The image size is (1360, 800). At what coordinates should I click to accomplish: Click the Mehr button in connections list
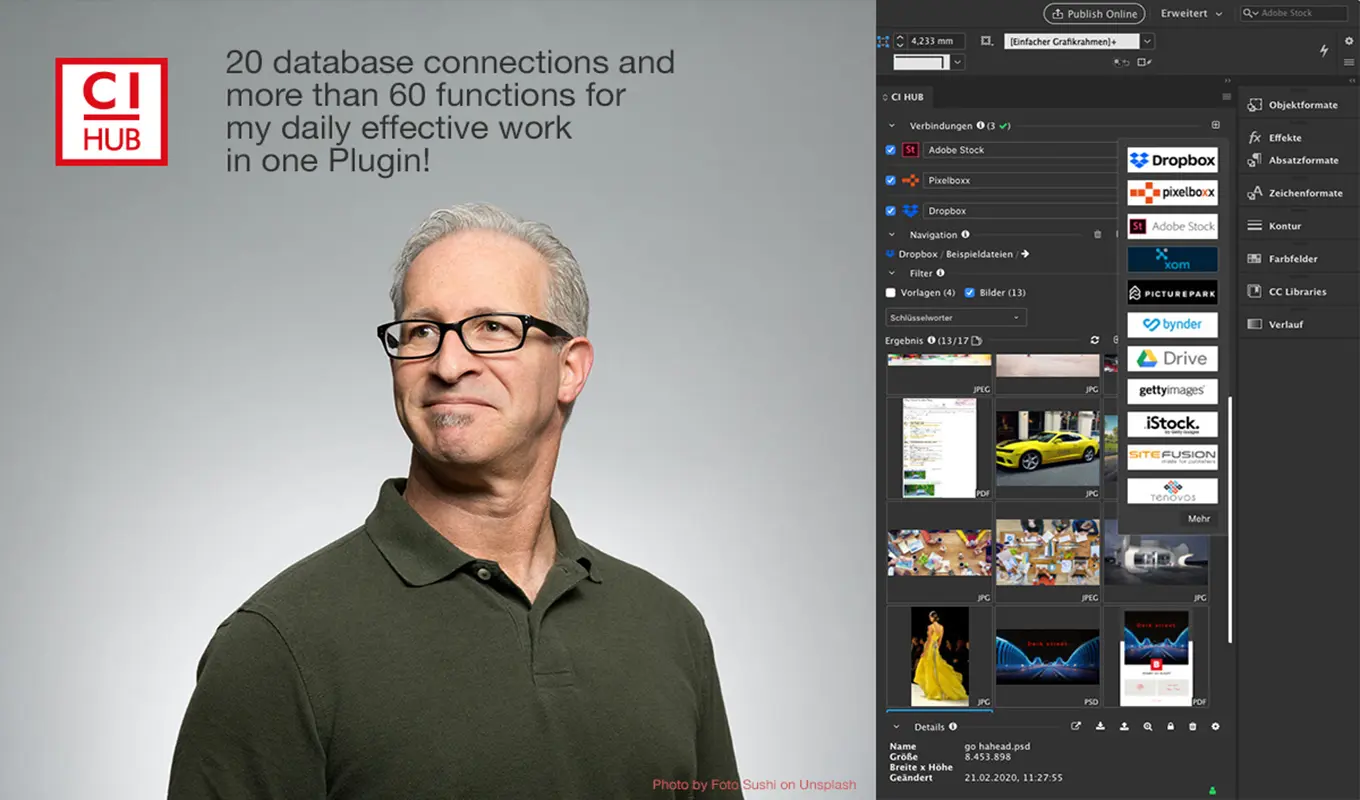(1198, 519)
